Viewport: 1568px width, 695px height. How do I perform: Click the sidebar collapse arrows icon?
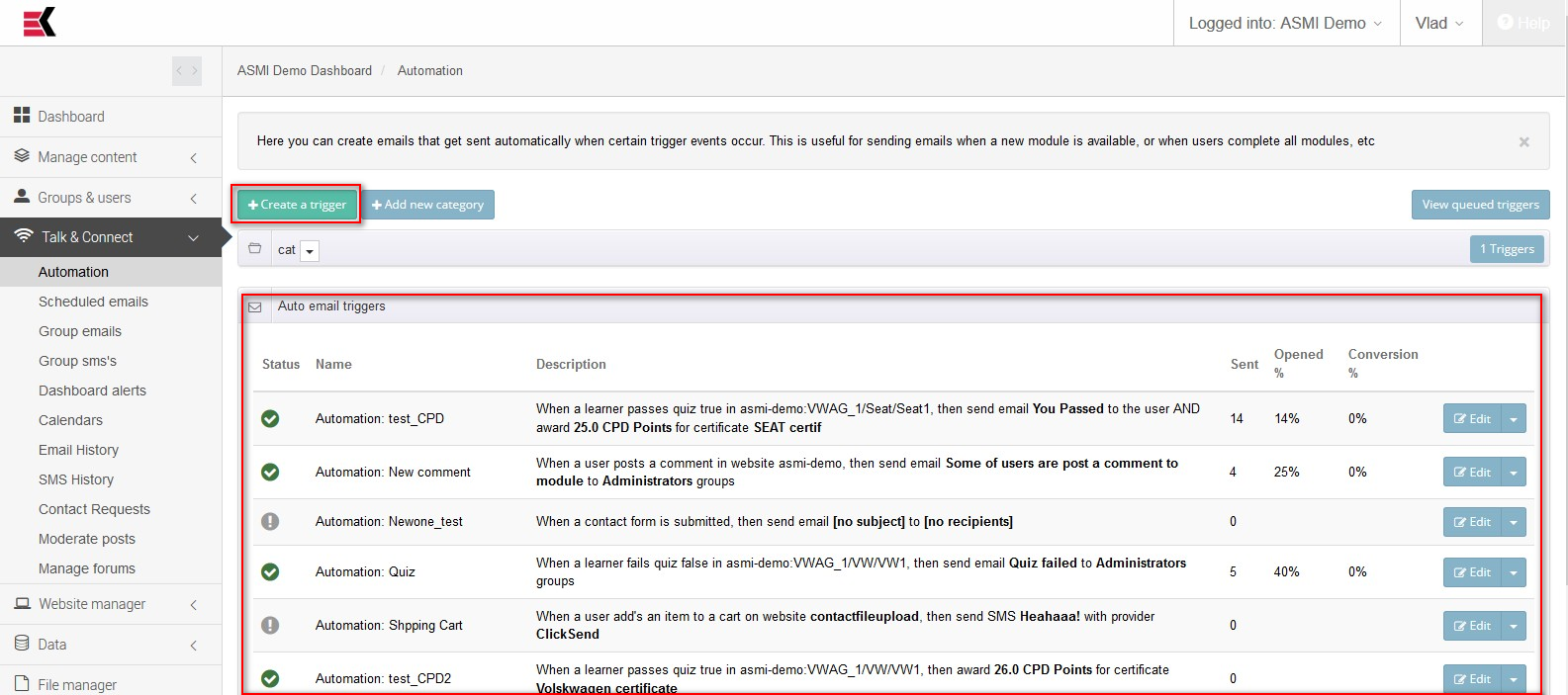[186, 71]
